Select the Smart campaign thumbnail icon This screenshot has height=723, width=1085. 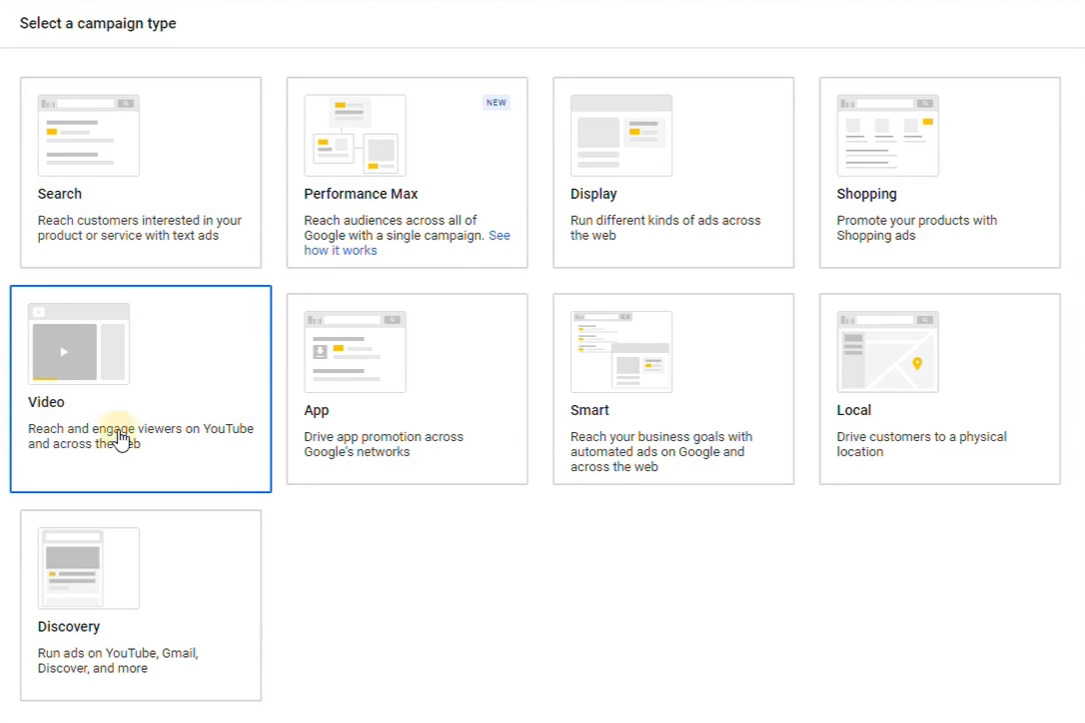tap(620, 350)
